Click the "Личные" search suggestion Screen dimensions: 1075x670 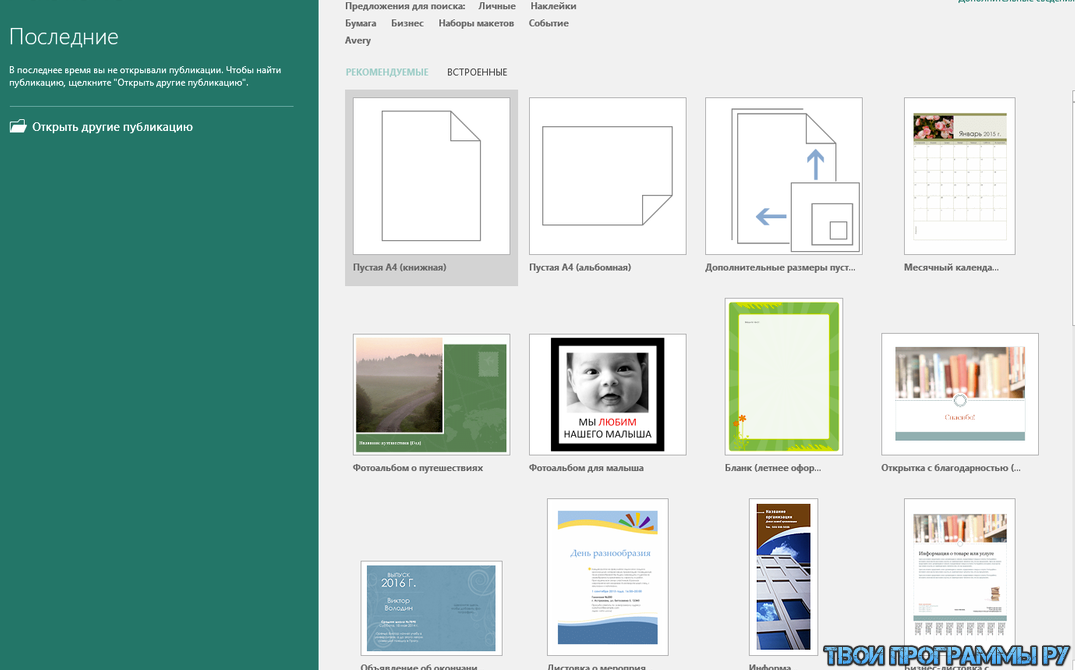(x=497, y=5)
